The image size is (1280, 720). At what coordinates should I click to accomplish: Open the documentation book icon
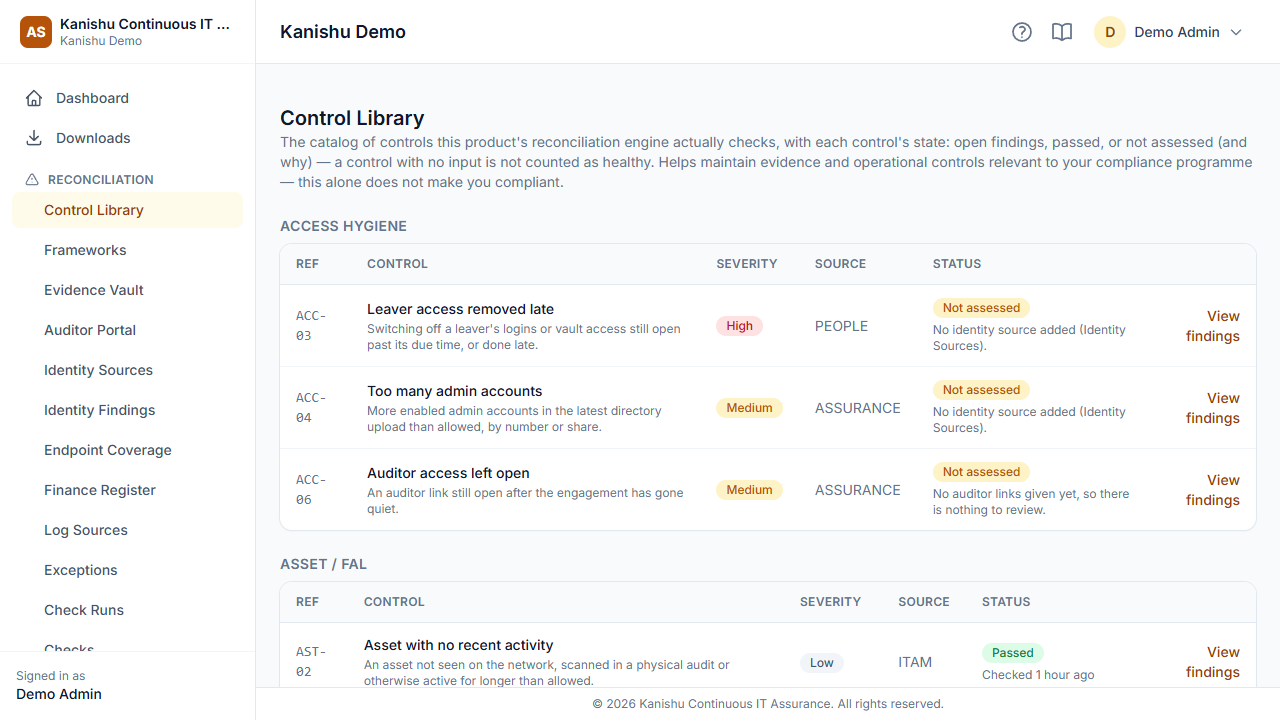1062,32
